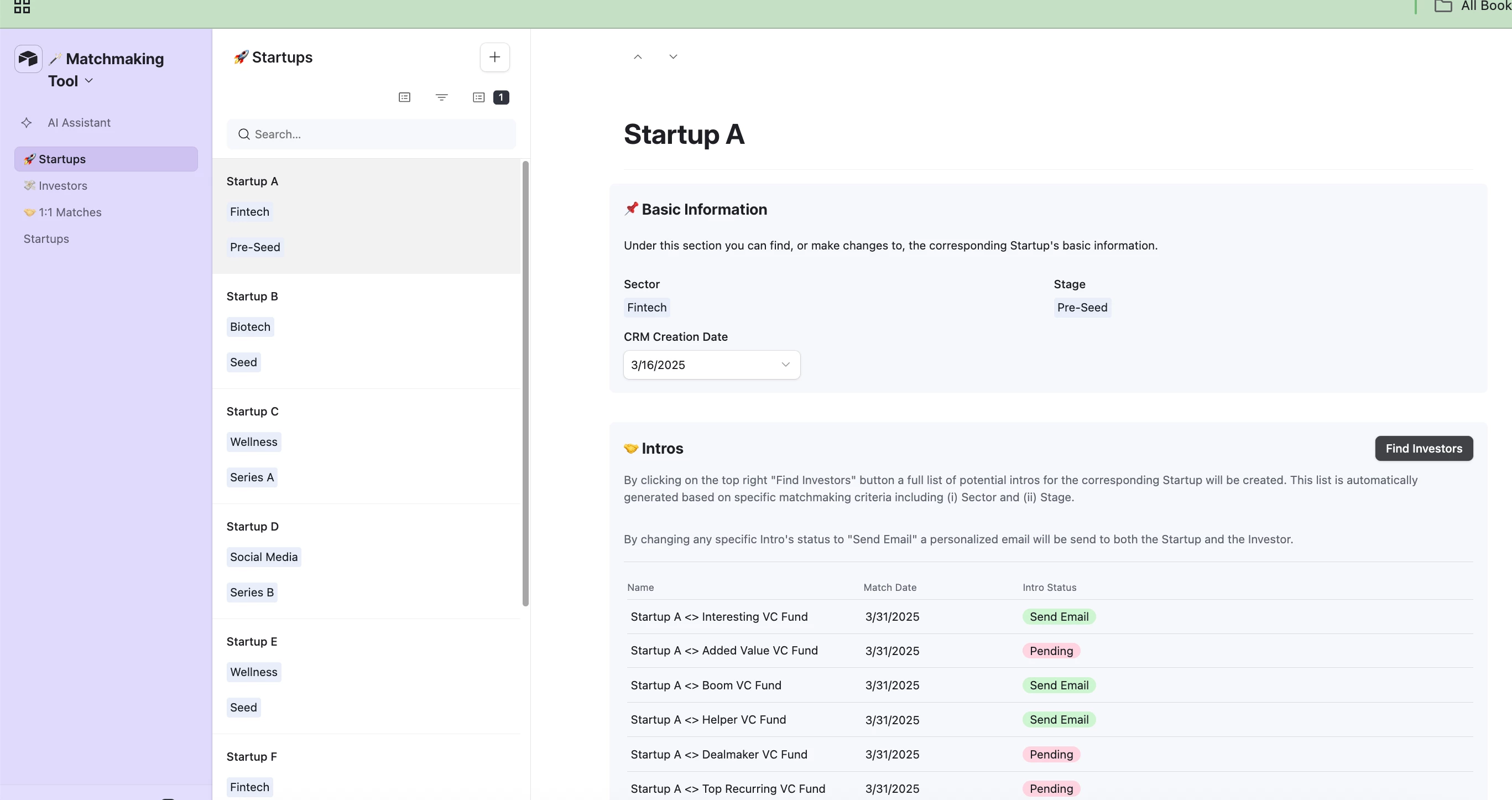Open Startup A <> Top Recurring VC Fund intro
This screenshot has height=800, width=1512.
point(728,789)
